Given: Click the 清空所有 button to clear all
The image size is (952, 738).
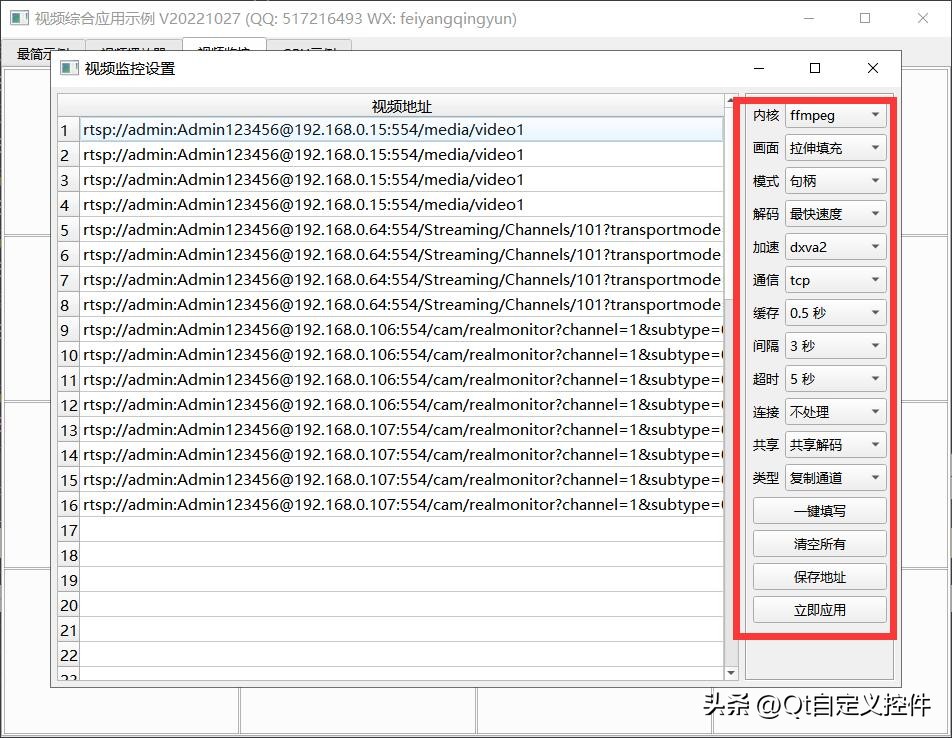Looking at the screenshot, I should coord(818,543).
